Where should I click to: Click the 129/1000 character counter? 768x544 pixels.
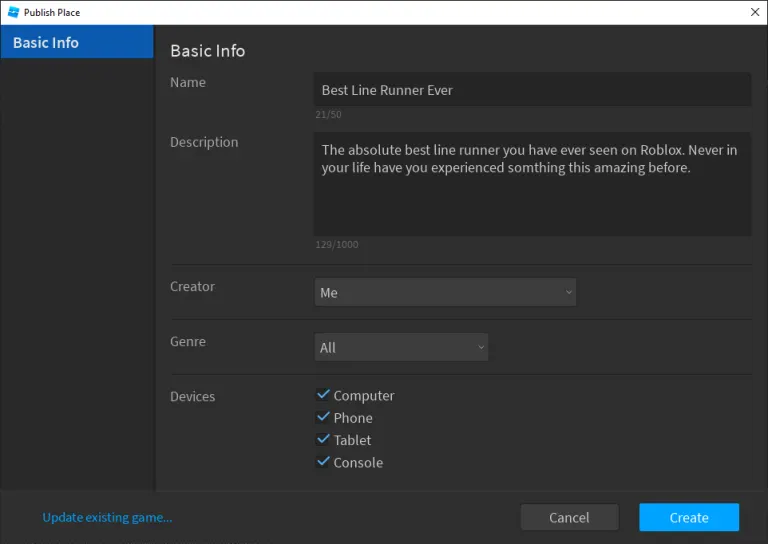pyautogui.click(x=337, y=244)
